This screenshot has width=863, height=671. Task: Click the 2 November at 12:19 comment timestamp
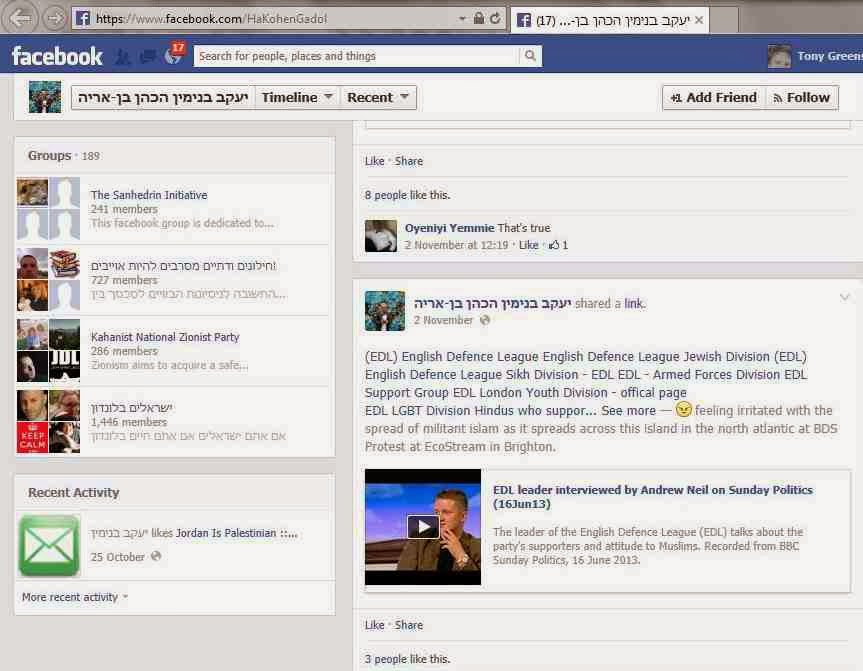(456, 245)
